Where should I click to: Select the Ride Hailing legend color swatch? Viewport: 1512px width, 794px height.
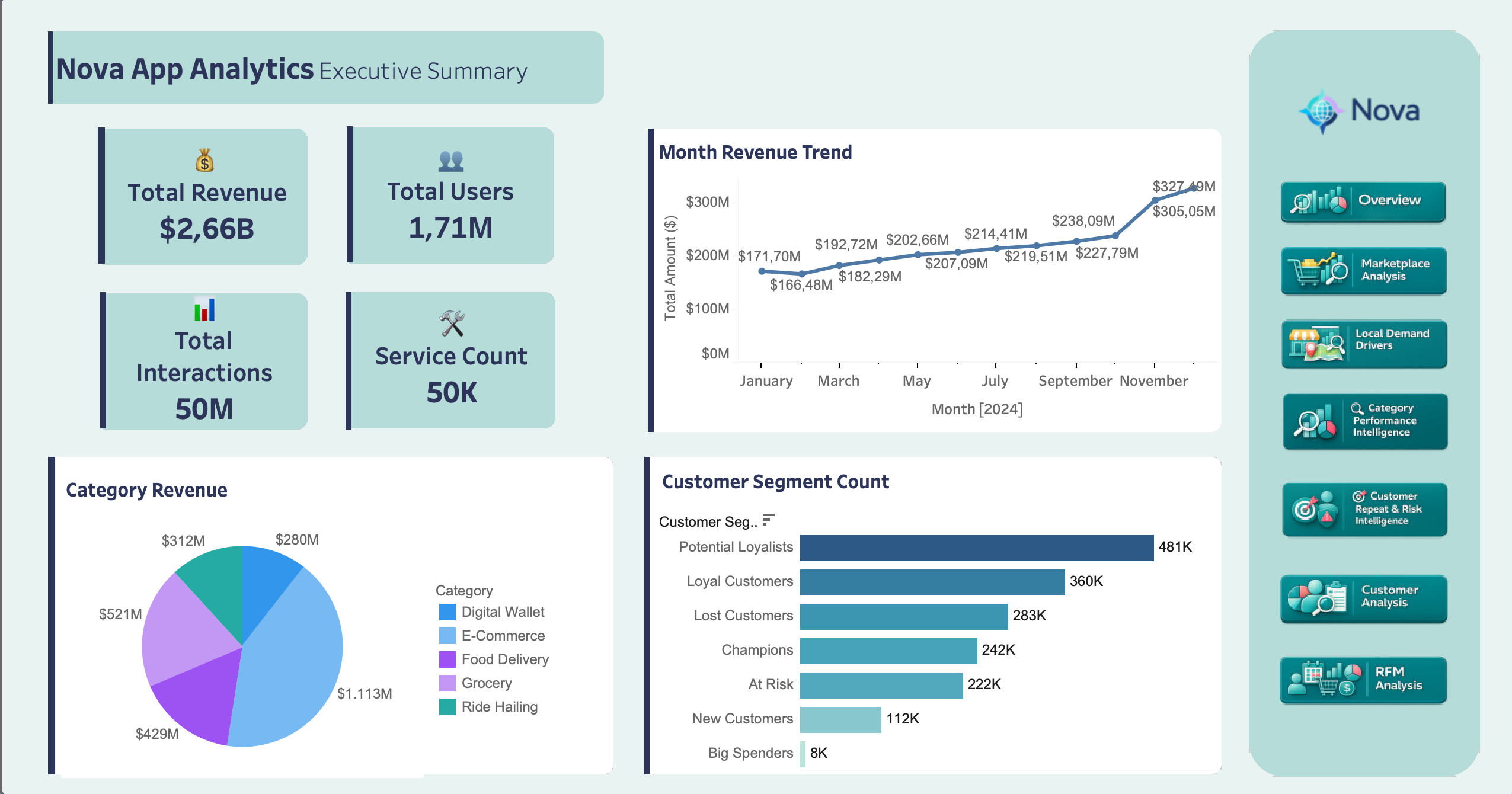click(447, 707)
